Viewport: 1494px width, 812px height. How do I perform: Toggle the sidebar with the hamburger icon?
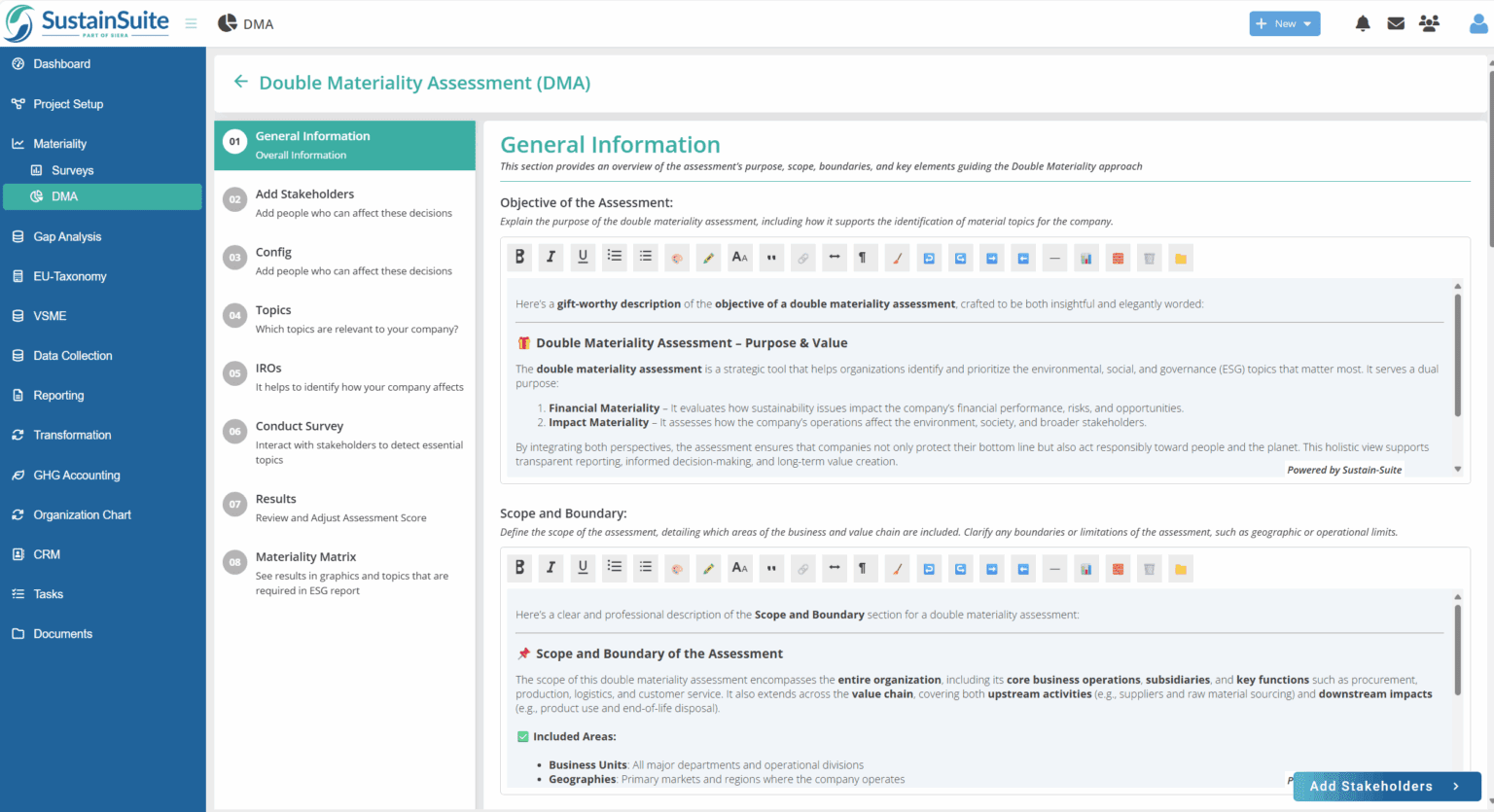coord(191,23)
